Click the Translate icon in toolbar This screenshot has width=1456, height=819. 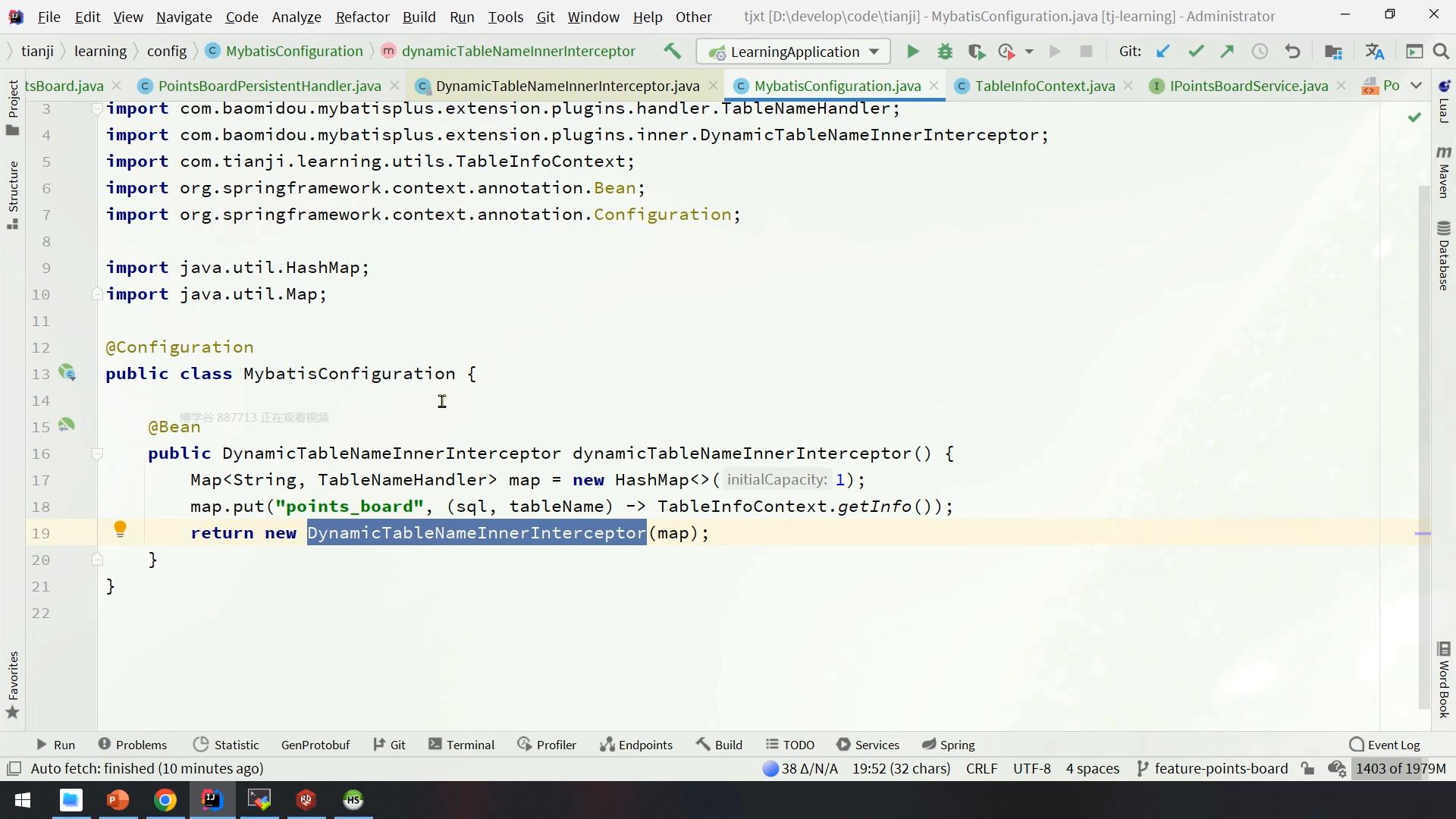pyautogui.click(x=1374, y=52)
